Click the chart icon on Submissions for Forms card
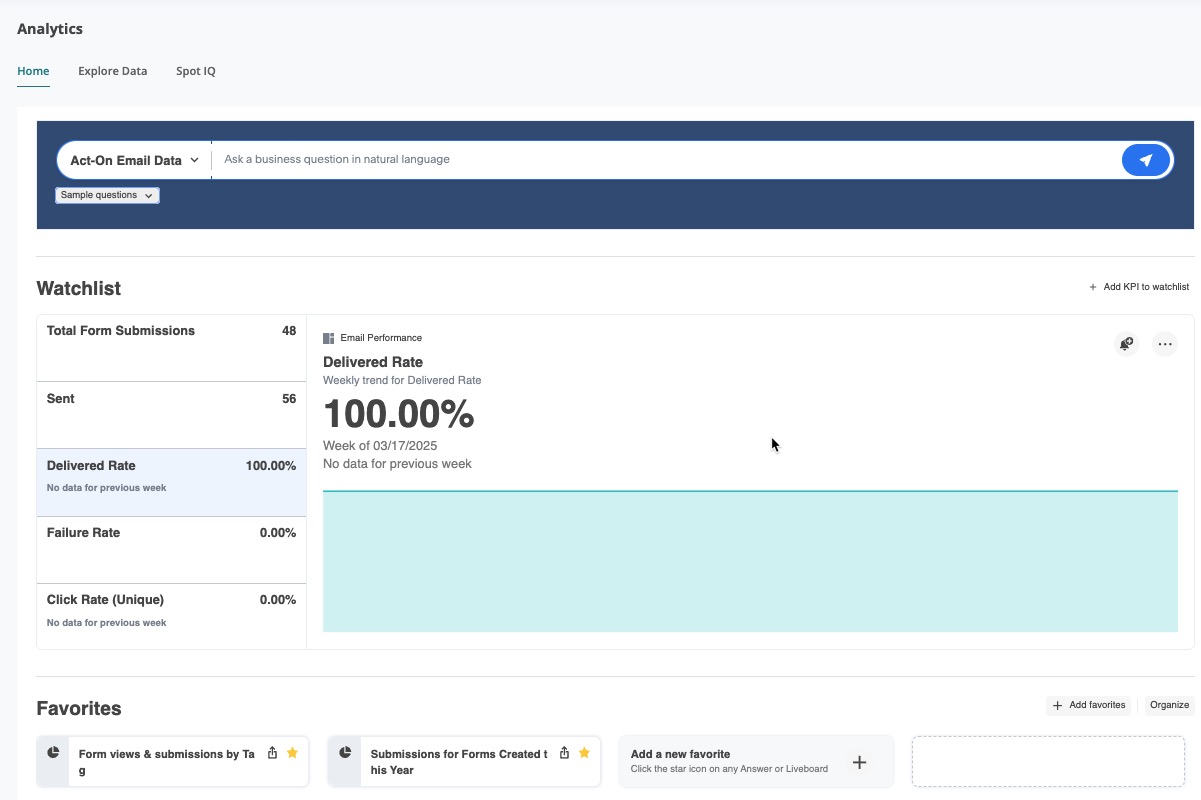Viewport: 1201px width, 800px height. [x=345, y=752]
